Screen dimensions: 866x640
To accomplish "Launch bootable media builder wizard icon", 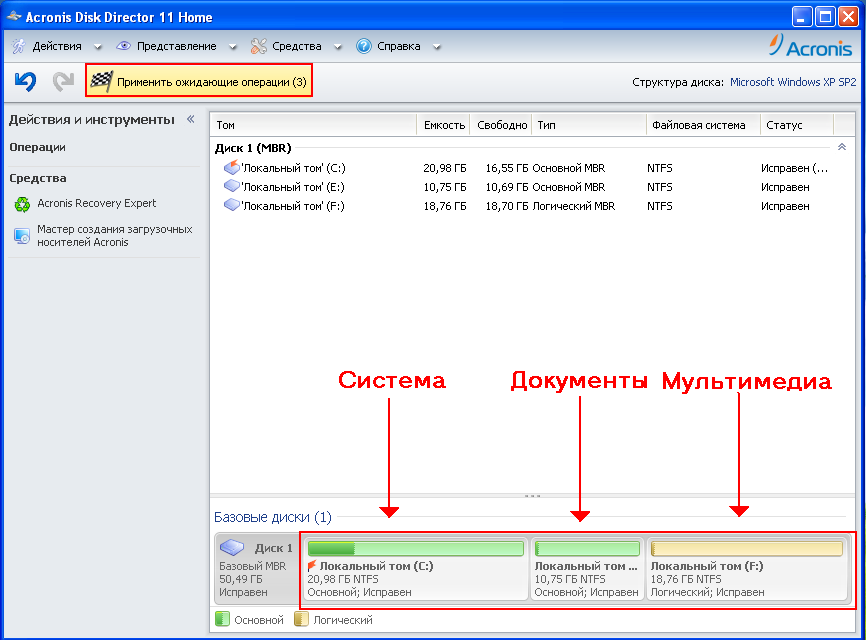I will [x=22, y=236].
